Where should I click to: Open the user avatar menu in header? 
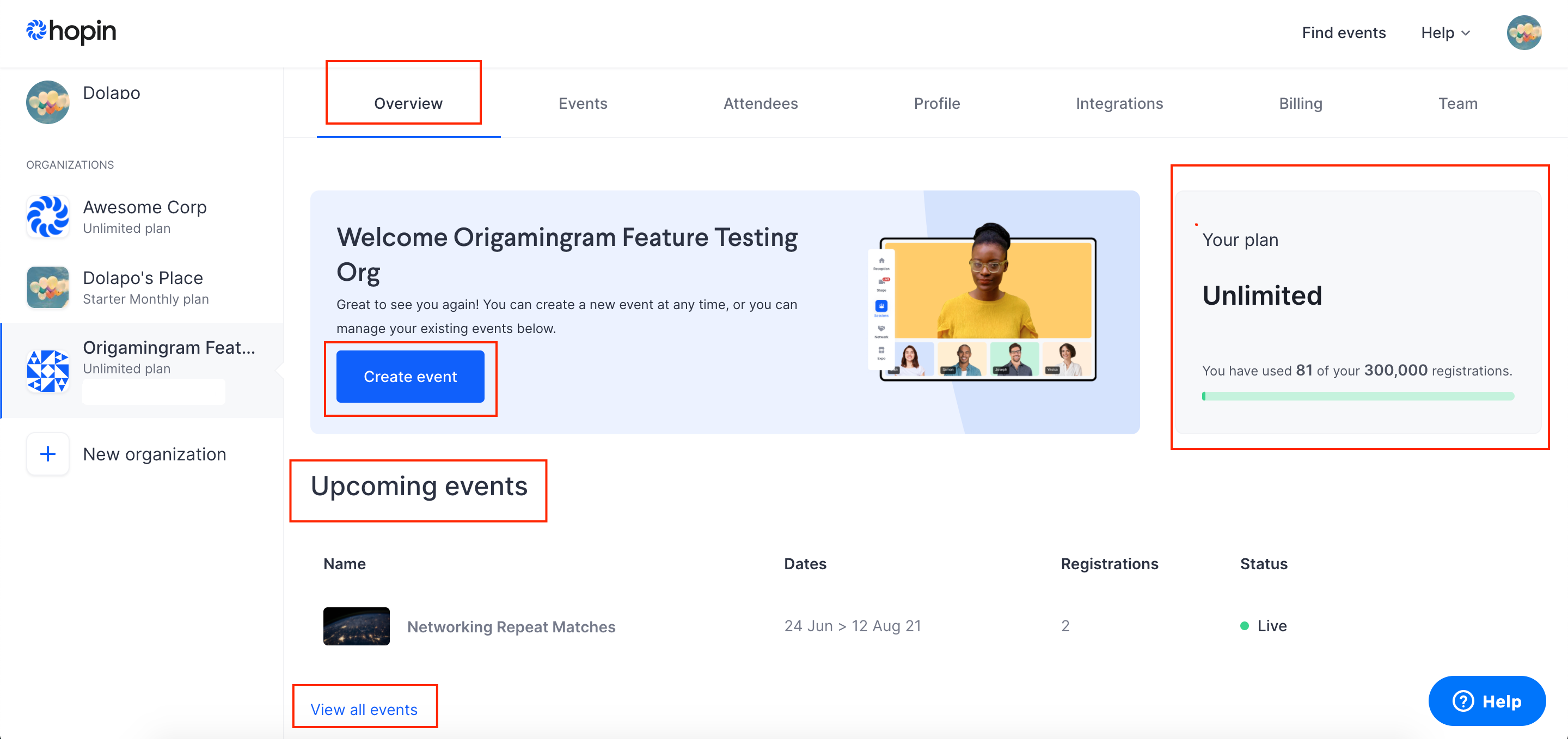point(1523,32)
